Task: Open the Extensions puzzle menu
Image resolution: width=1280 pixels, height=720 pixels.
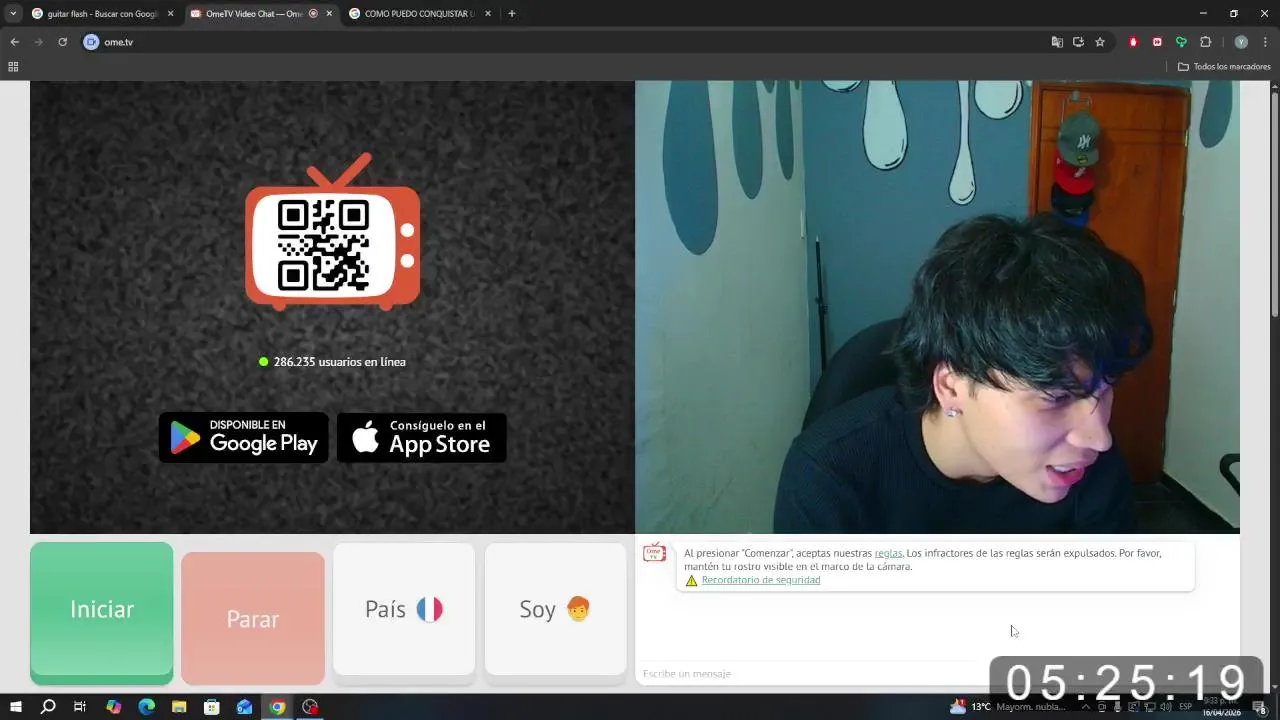Action: [x=1205, y=42]
